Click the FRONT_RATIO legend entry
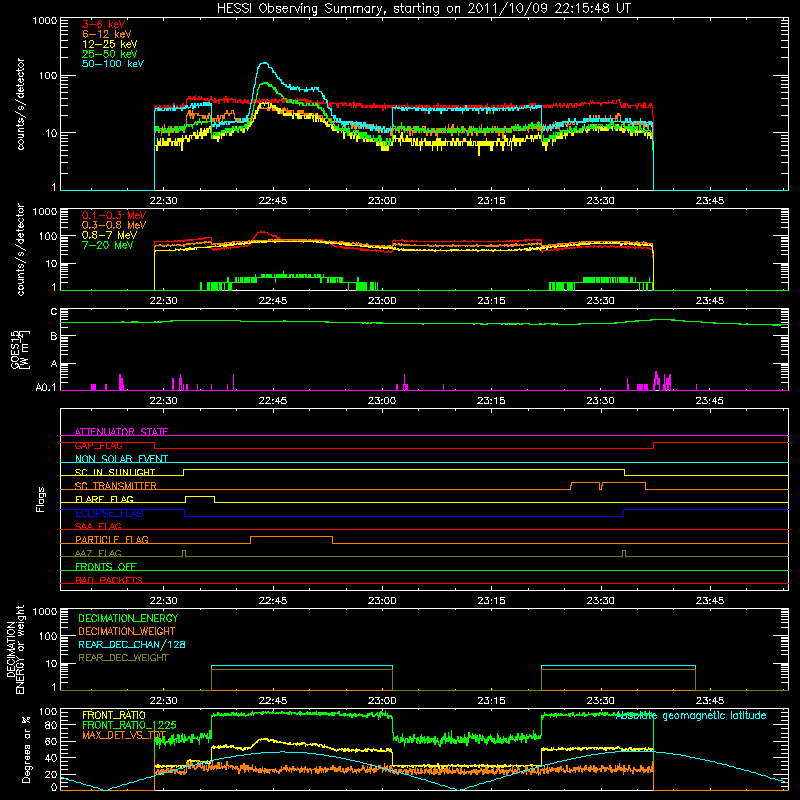This screenshot has width=800, height=800. click(114, 715)
